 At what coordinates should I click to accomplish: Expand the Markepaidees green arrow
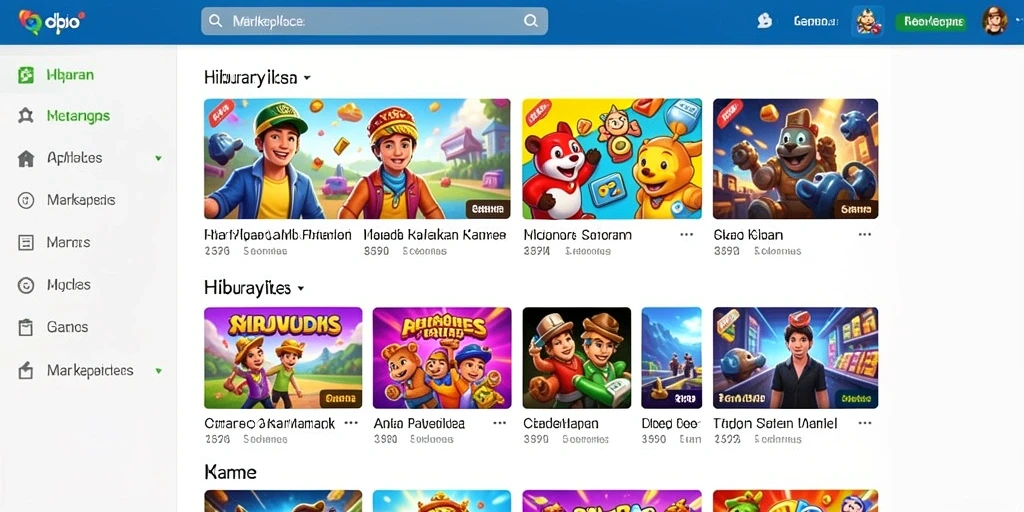158,370
